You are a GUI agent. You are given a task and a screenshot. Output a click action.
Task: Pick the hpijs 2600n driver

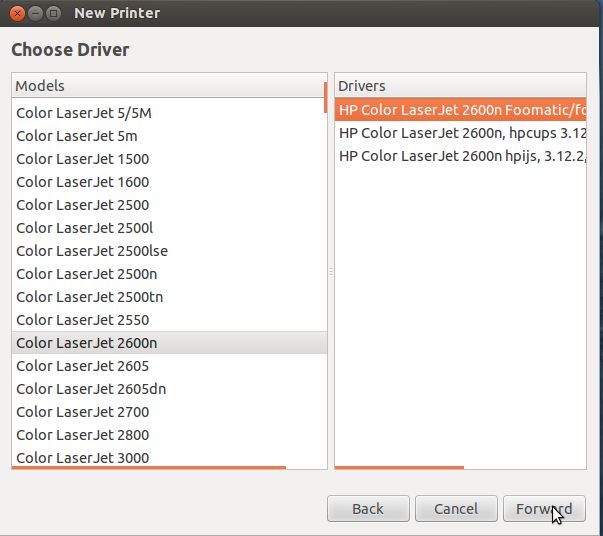[460, 156]
